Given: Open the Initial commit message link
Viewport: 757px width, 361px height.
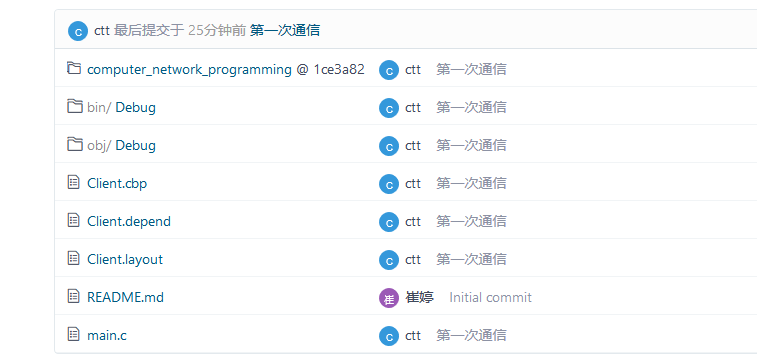Looking at the screenshot, I should click(490, 298).
